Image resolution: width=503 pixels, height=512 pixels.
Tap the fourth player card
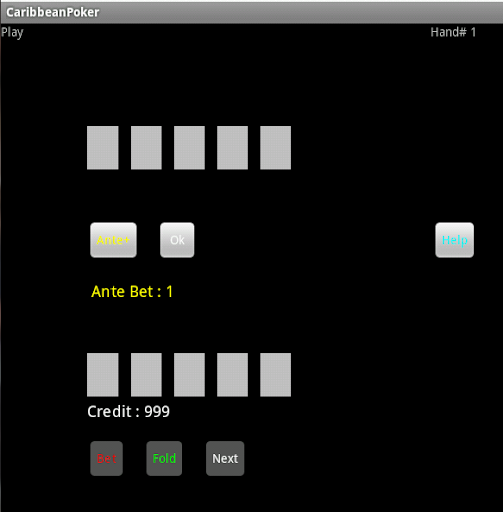(x=232, y=375)
